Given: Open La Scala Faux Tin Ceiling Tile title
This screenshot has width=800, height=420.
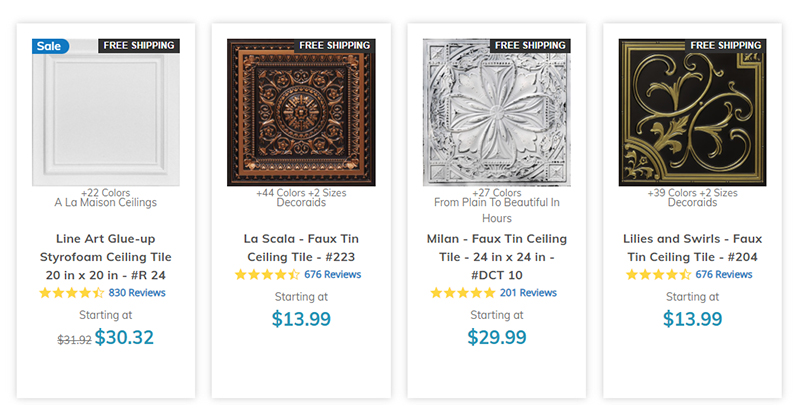Looking at the screenshot, I should click(x=301, y=247).
